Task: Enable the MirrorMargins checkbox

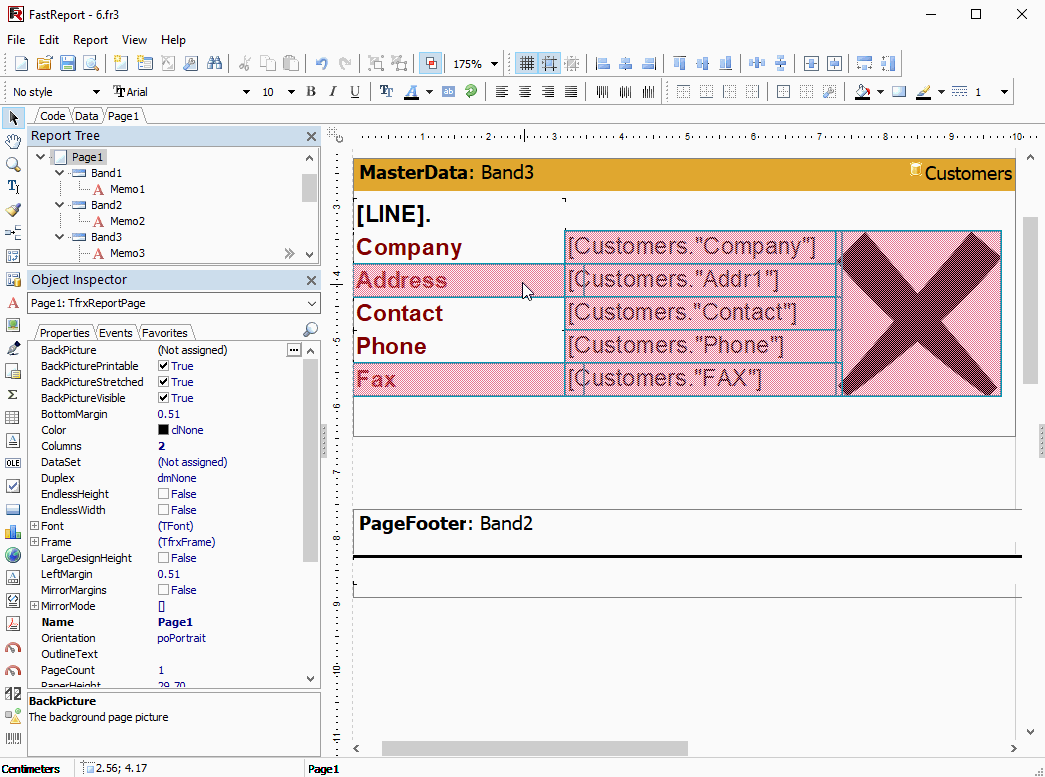Action: click(x=163, y=590)
